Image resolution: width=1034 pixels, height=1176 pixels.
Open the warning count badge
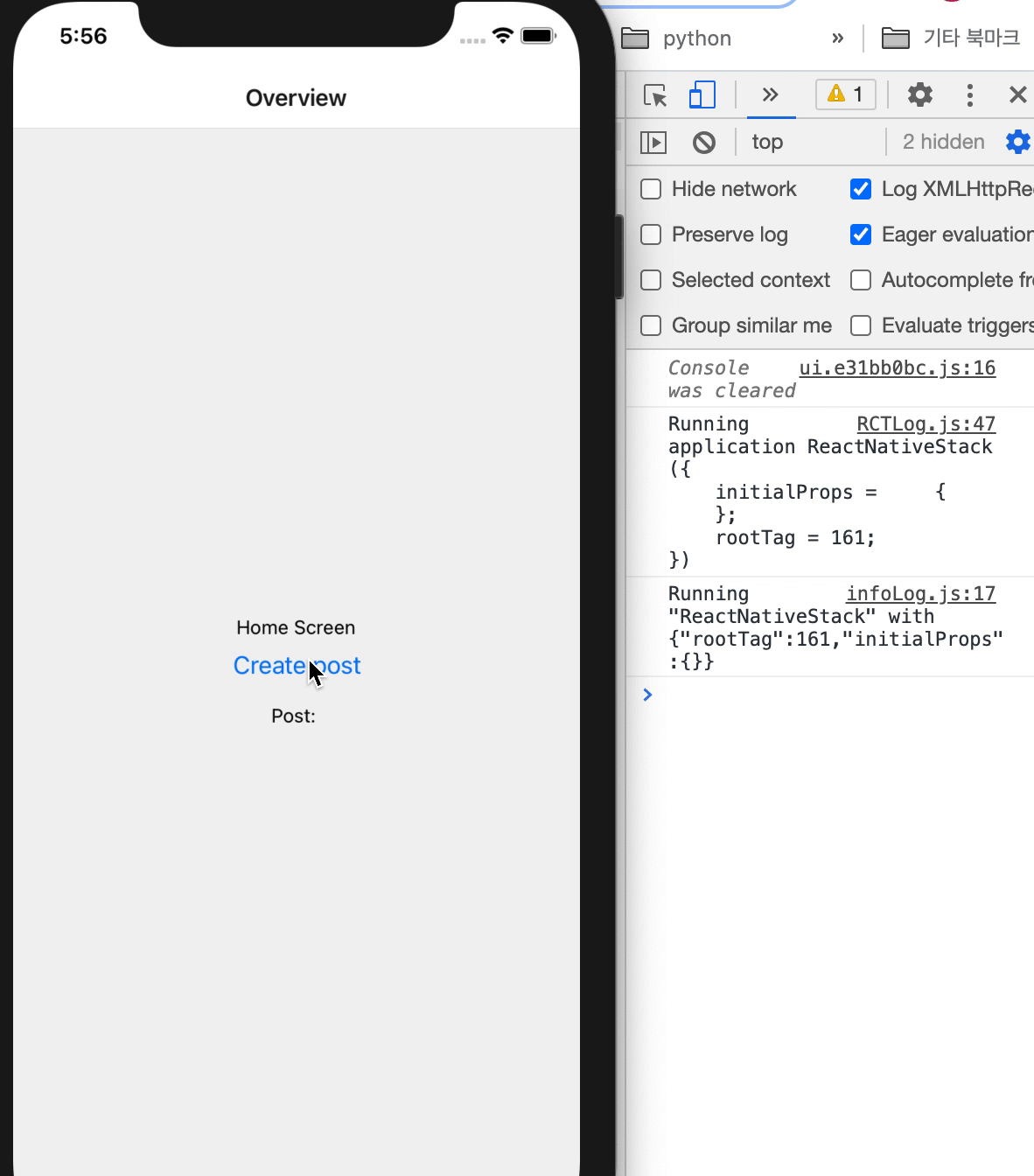click(846, 94)
